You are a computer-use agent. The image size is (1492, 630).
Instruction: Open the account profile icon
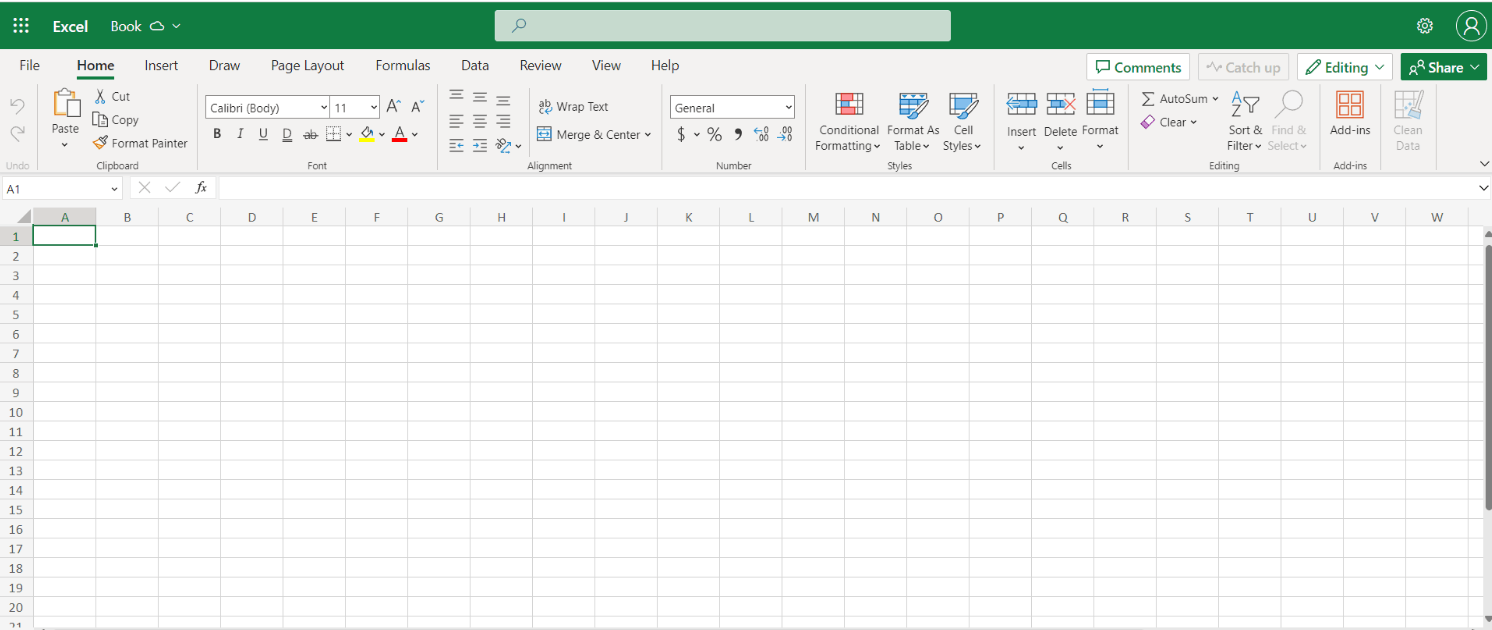click(1471, 26)
